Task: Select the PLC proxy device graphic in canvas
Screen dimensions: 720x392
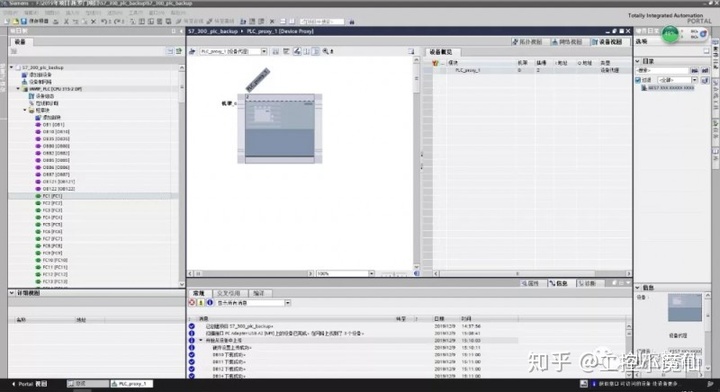Action: 280,129
